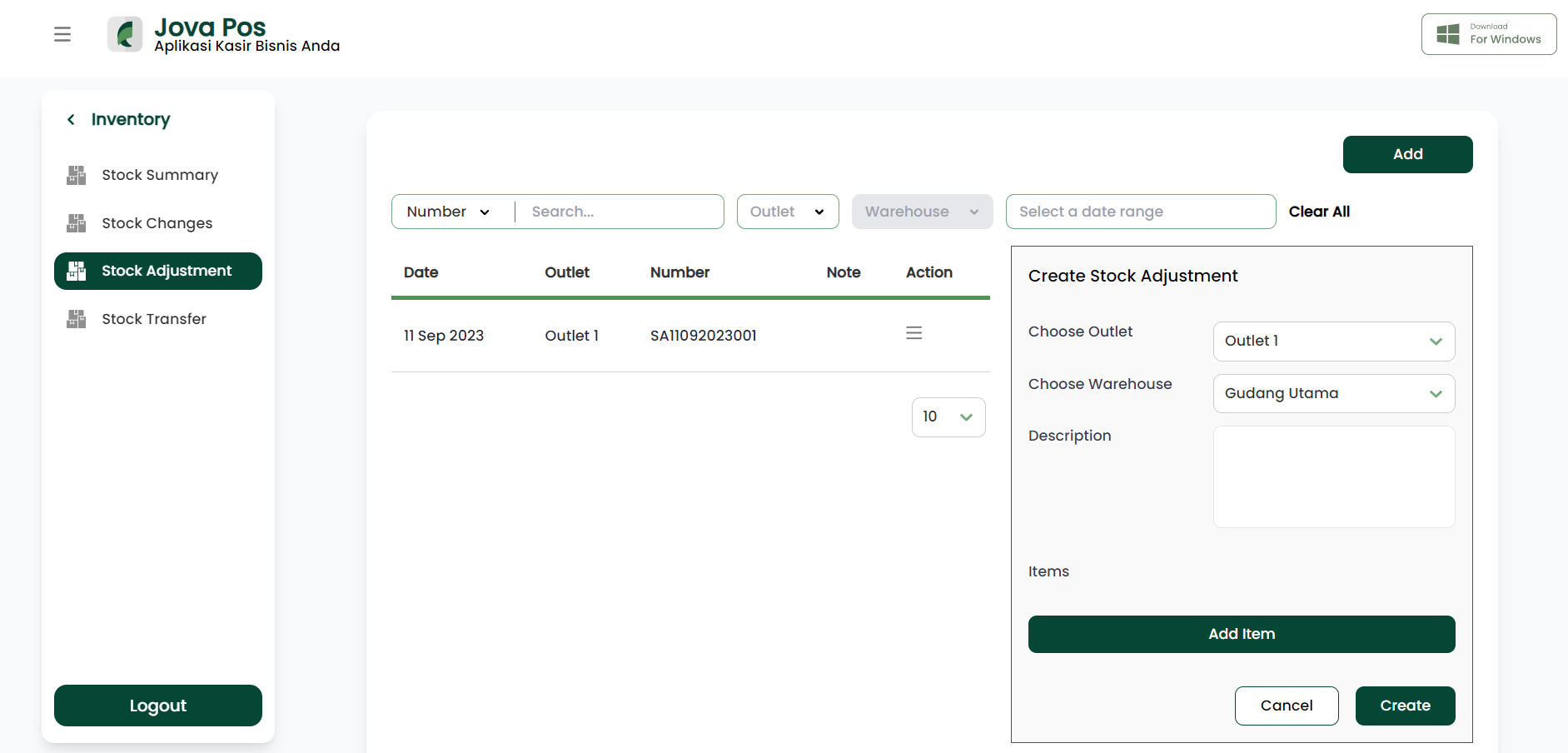This screenshot has height=753, width=1568.
Task: Open Stock Changes page
Action: [158, 223]
